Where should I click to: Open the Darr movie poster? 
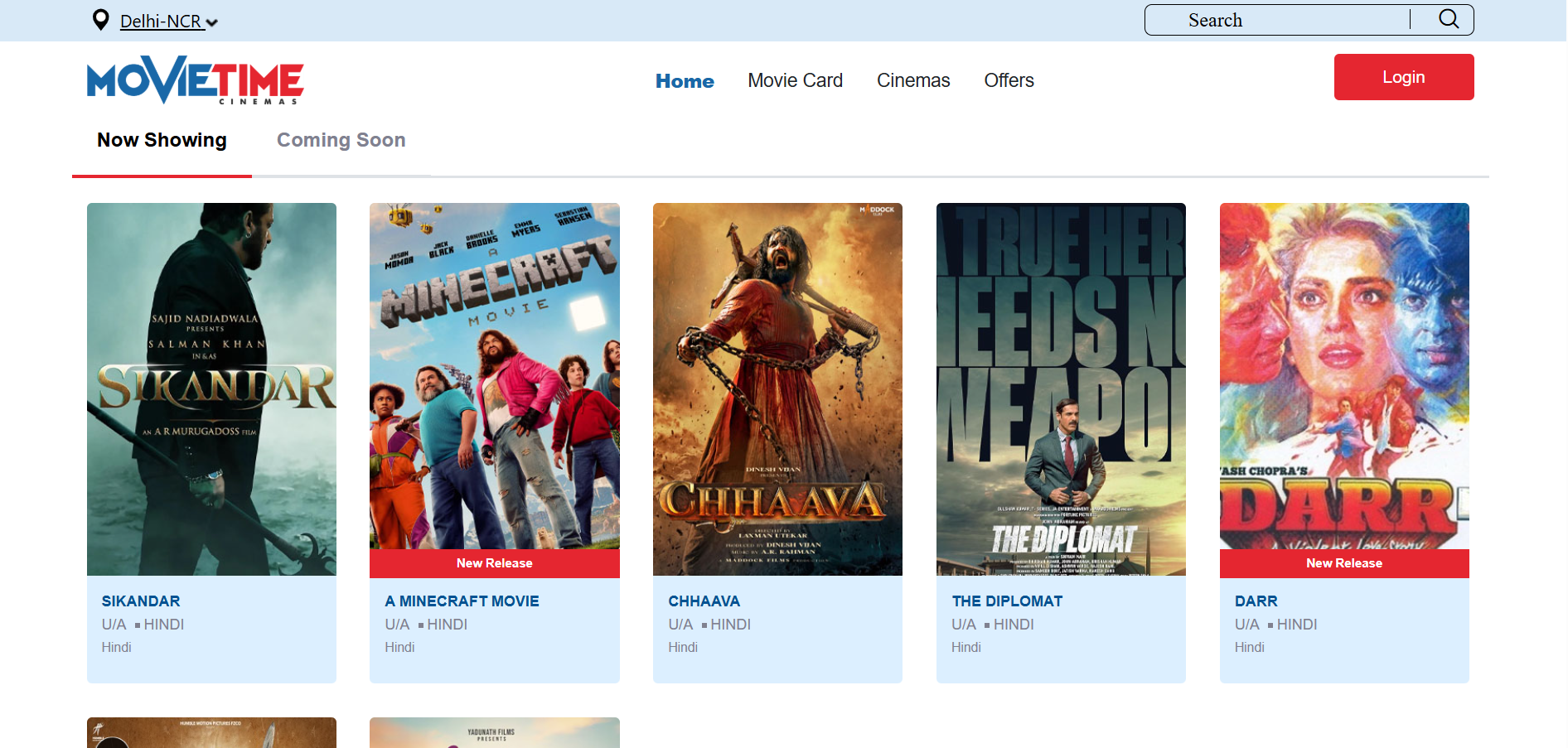click(x=1344, y=376)
